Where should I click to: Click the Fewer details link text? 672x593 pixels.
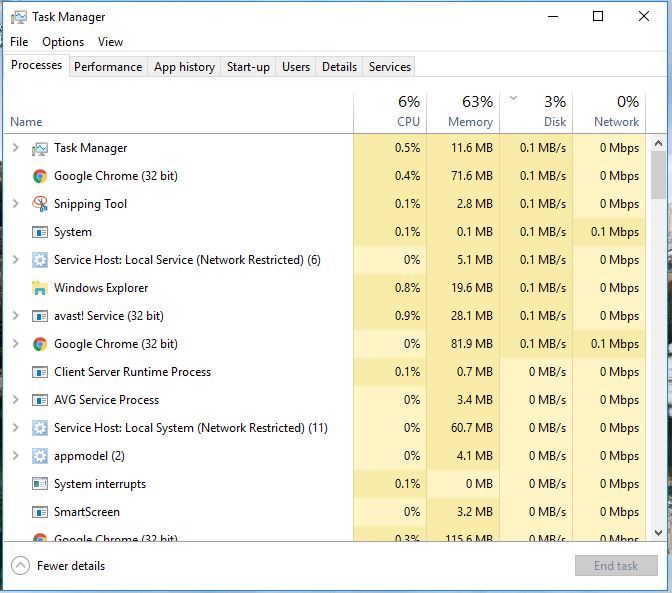[71, 566]
